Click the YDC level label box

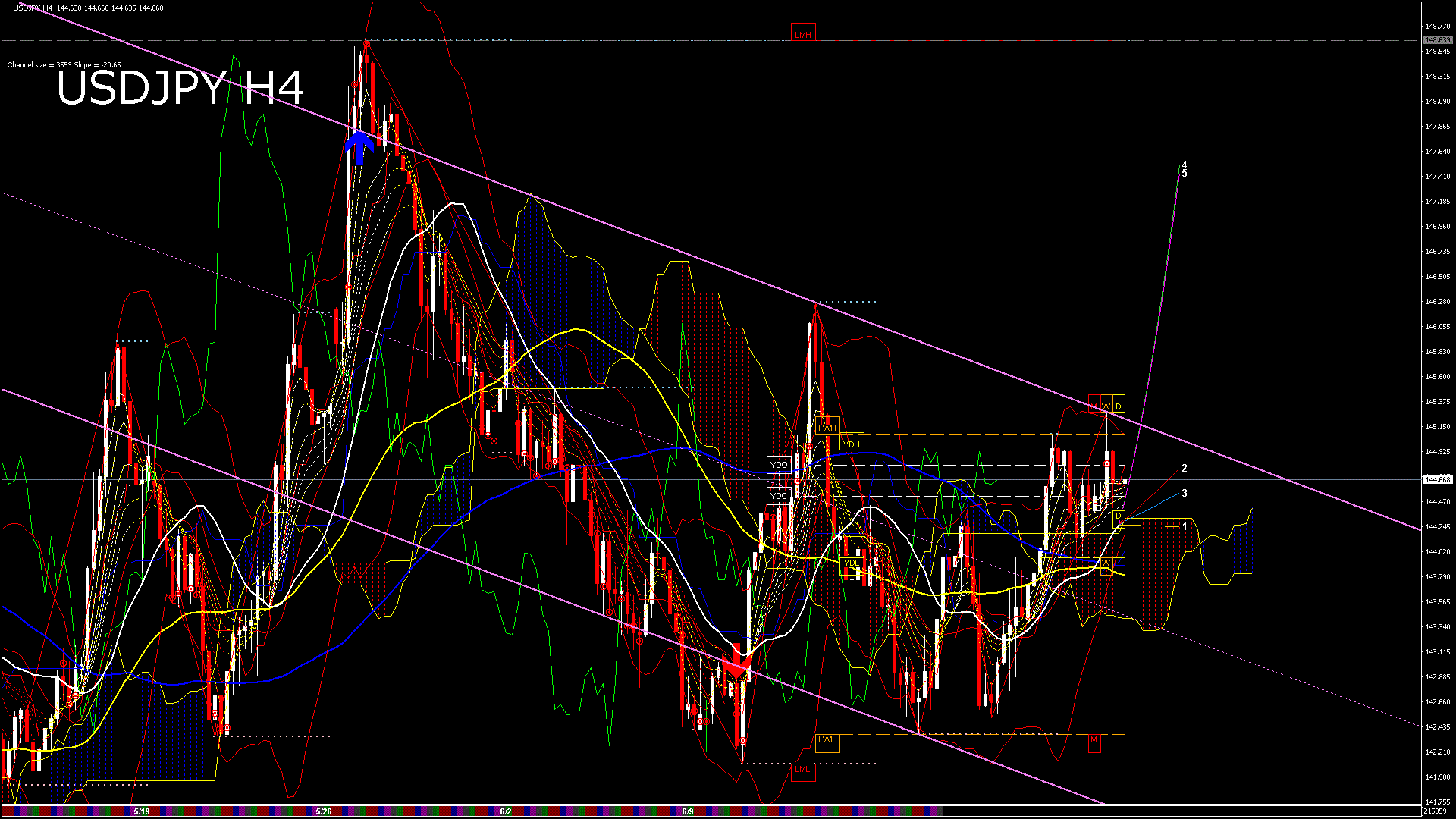click(779, 496)
